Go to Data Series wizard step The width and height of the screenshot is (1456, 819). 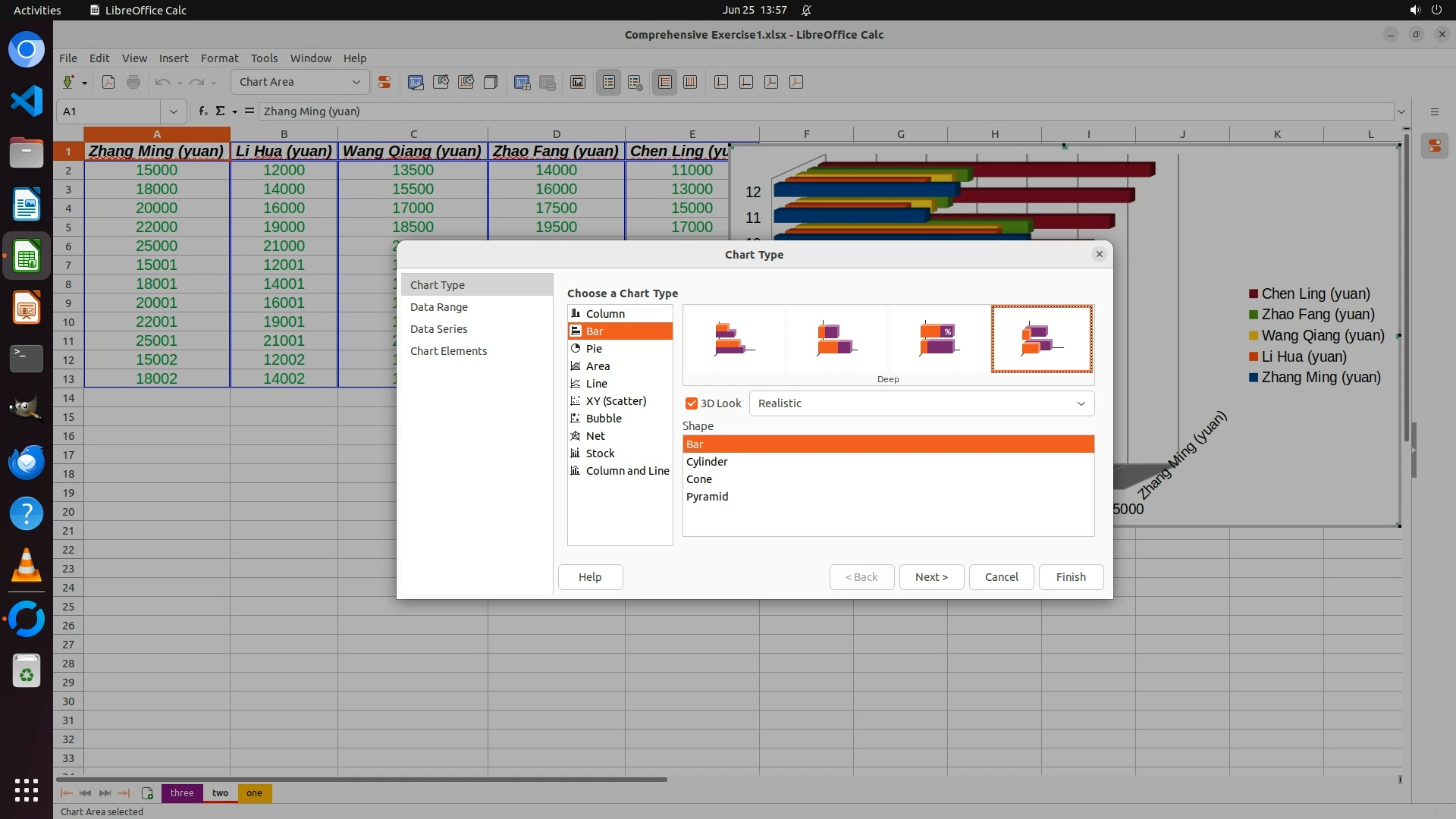[x=438, y=329]
